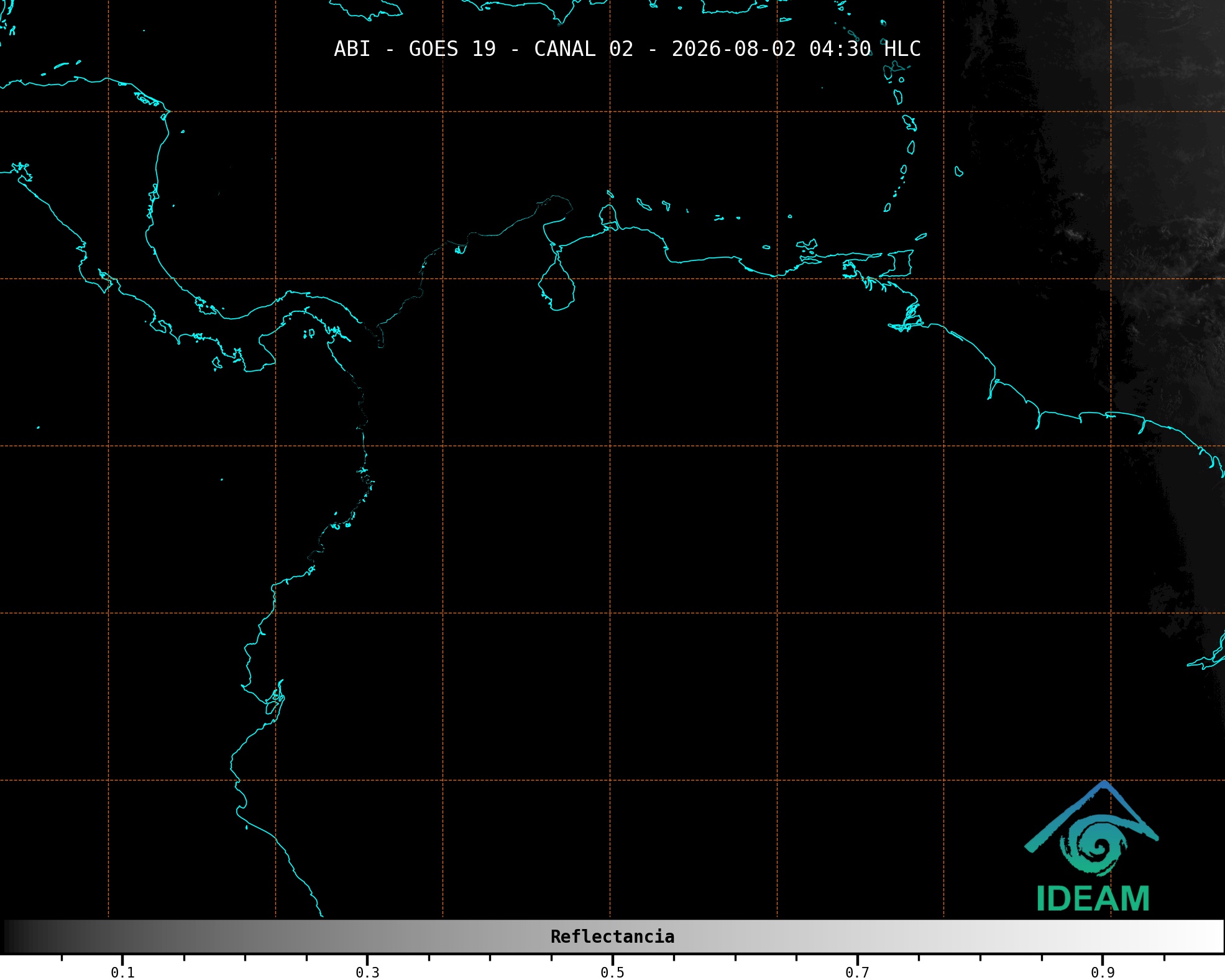The height and width of the screenshot is (980, 1225).
Task: Click the 0.5 colorbar tick label
Action: pos(612,973)
